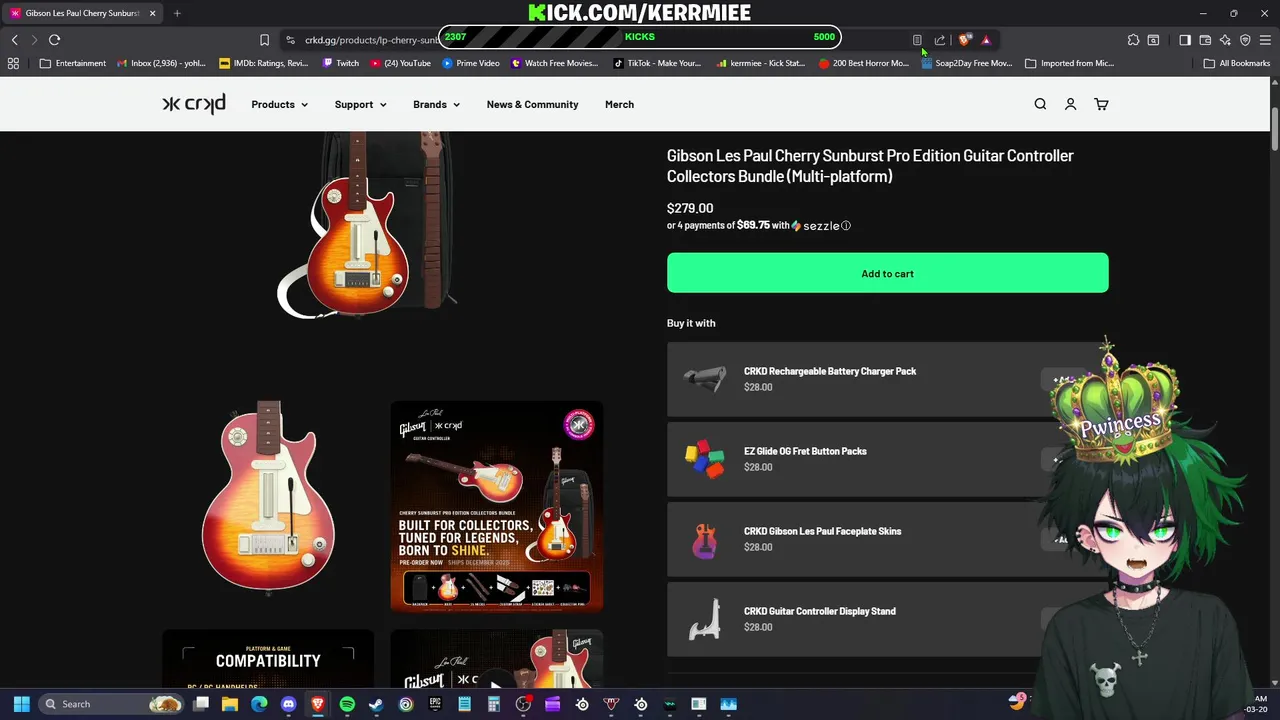Launch Epic Games from the taskbar
This screenshot has height=720, width=1280.
click(x=435, y=704)
